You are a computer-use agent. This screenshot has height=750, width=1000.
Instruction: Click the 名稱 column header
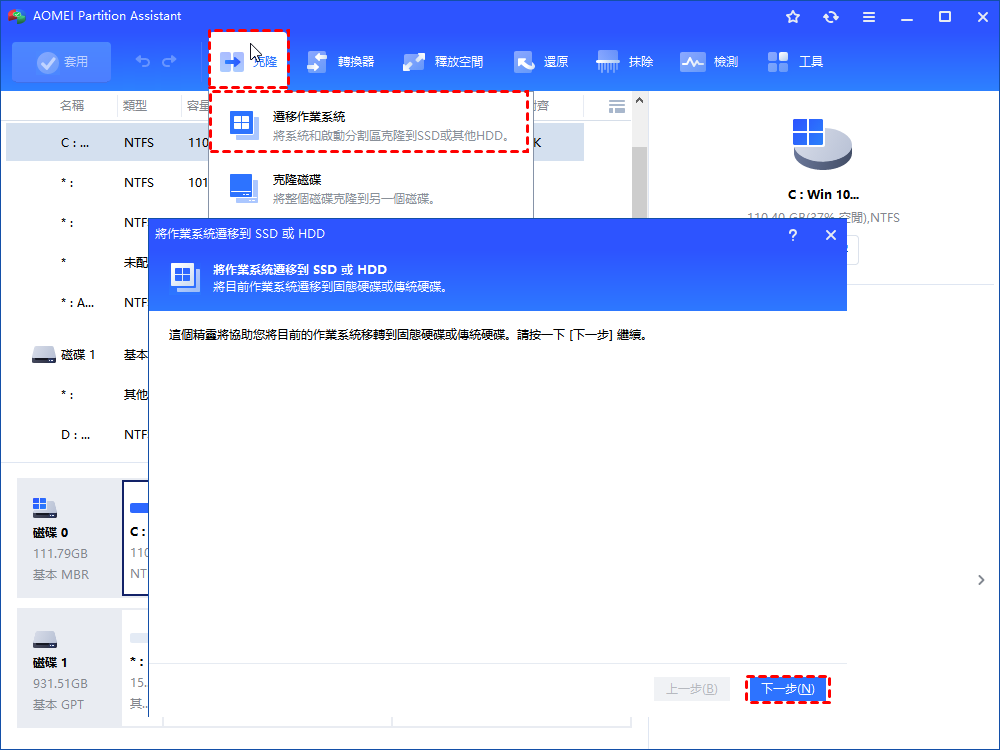[x=71, y=105]
